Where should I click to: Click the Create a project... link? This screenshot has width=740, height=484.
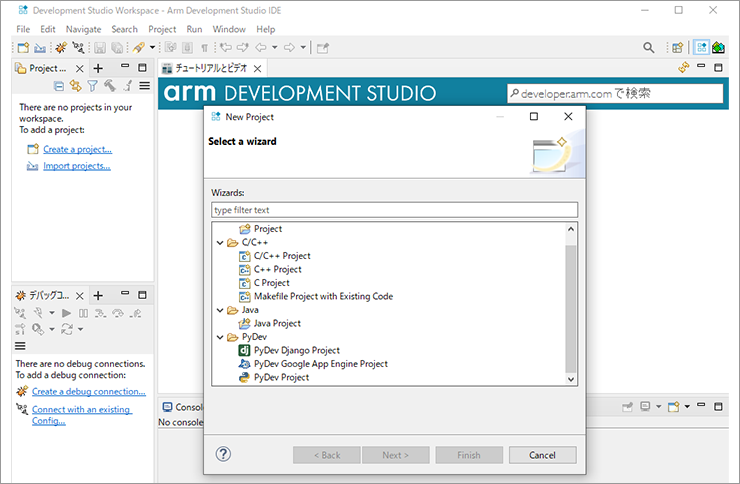pos(77,150)
